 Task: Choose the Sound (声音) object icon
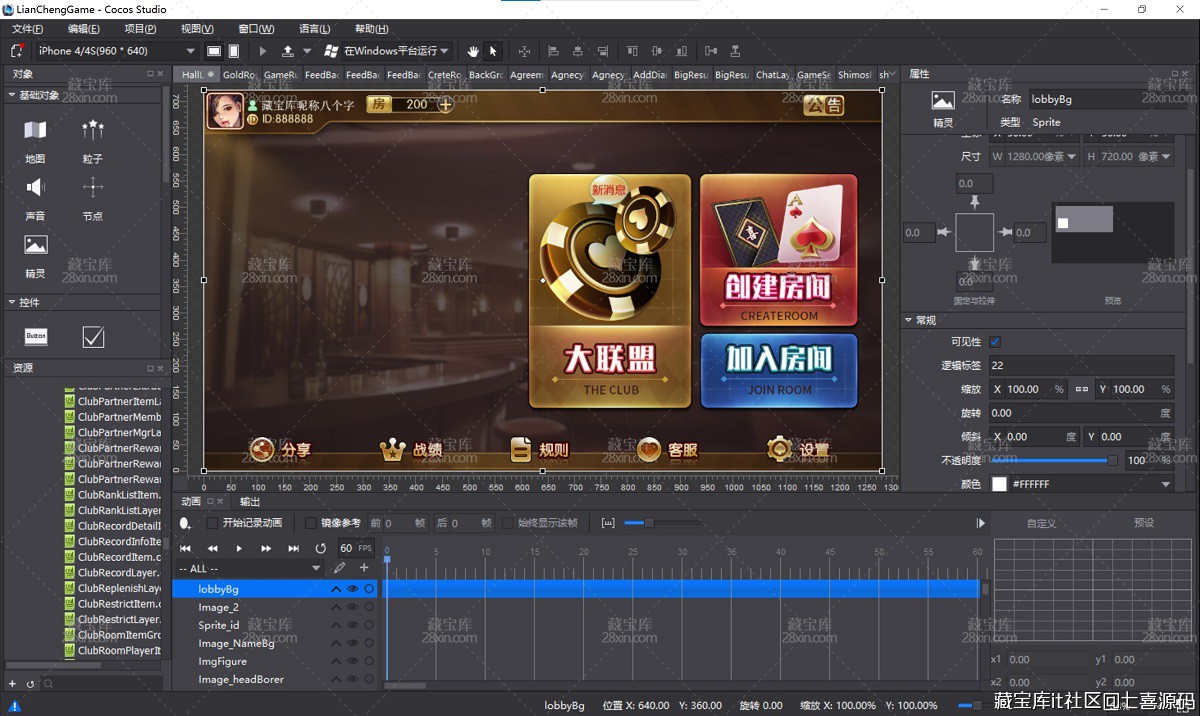(x=35, y=188)
